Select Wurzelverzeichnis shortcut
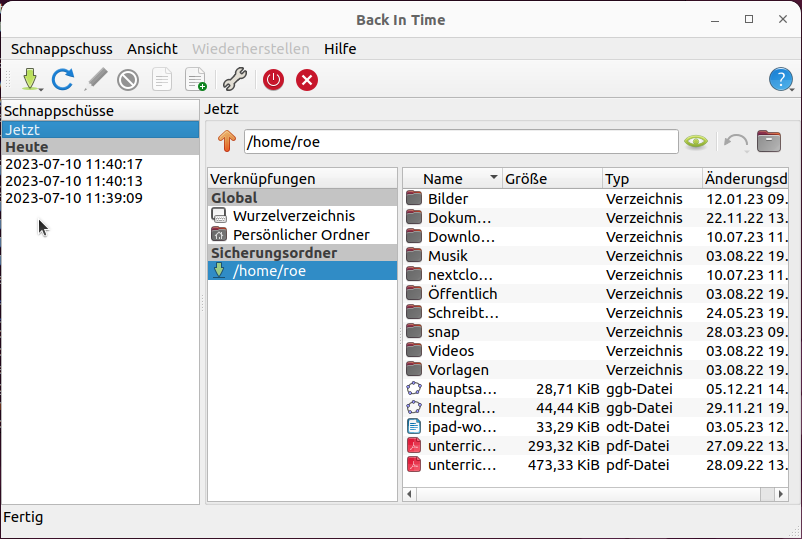The width and height of the screenshot is (802, 539). pyautogui.click(x=293, y=216)
